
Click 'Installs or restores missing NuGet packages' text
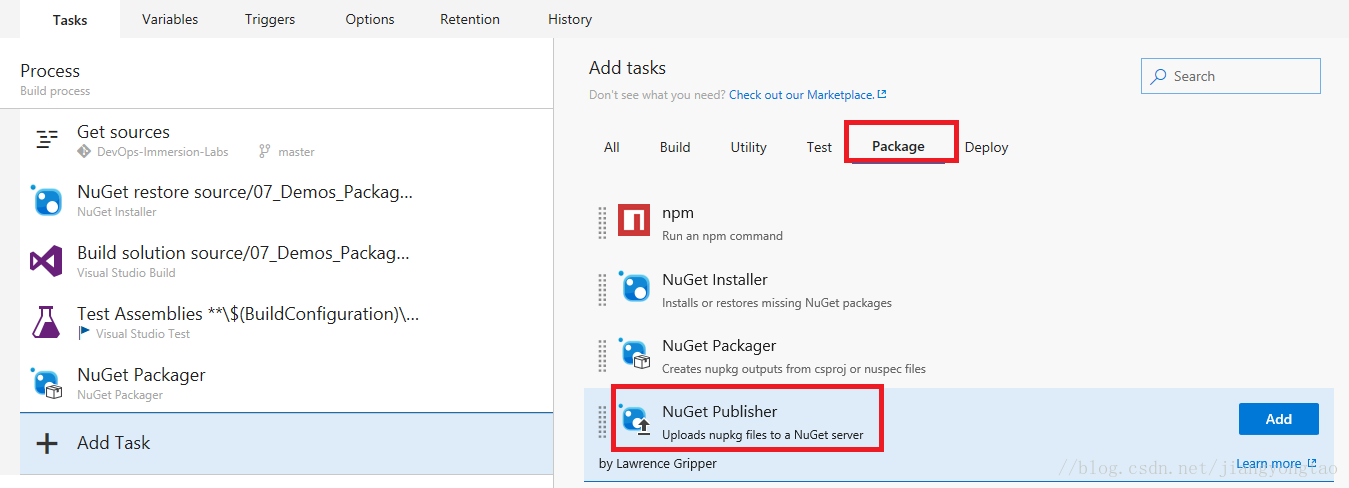click(x=777, y=303)
